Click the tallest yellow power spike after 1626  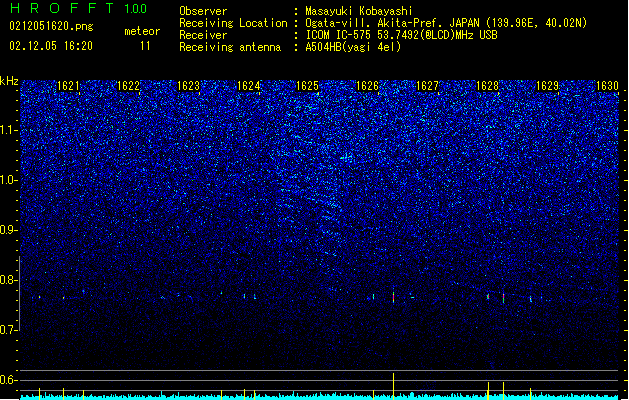(394, 386)
